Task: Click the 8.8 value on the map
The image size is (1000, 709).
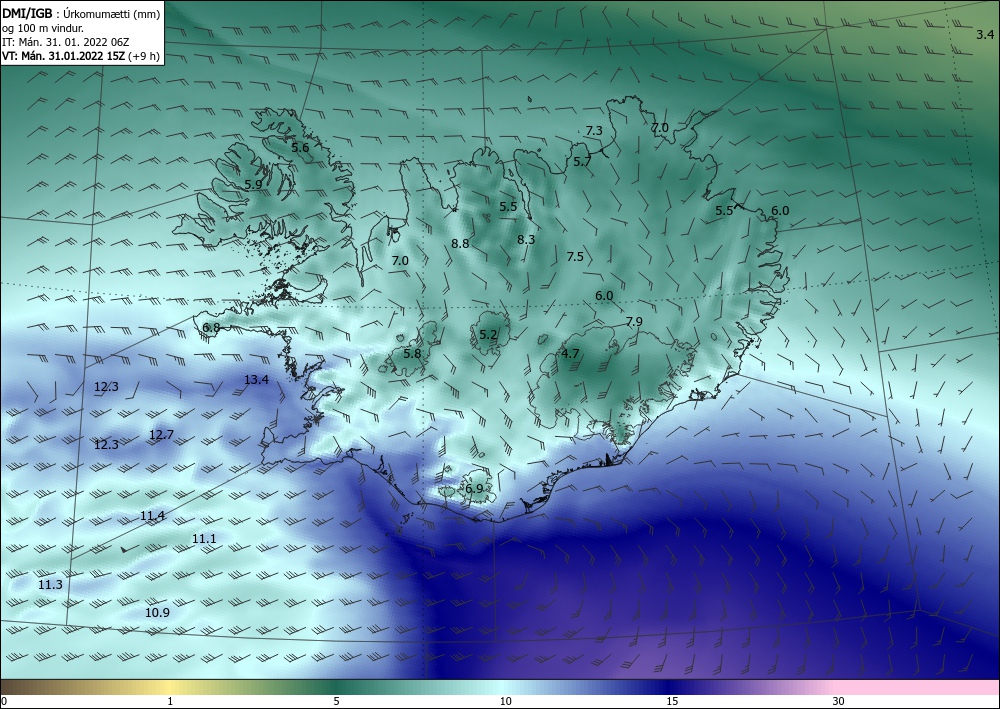Action: pyautogui.click(x=460, y=243)
